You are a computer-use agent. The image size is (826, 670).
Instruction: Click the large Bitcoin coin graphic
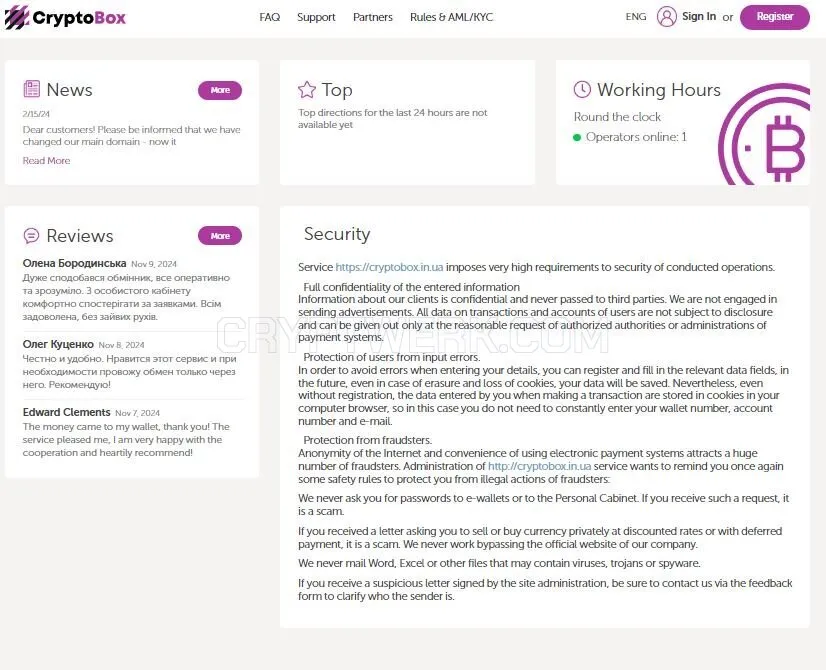764,135
